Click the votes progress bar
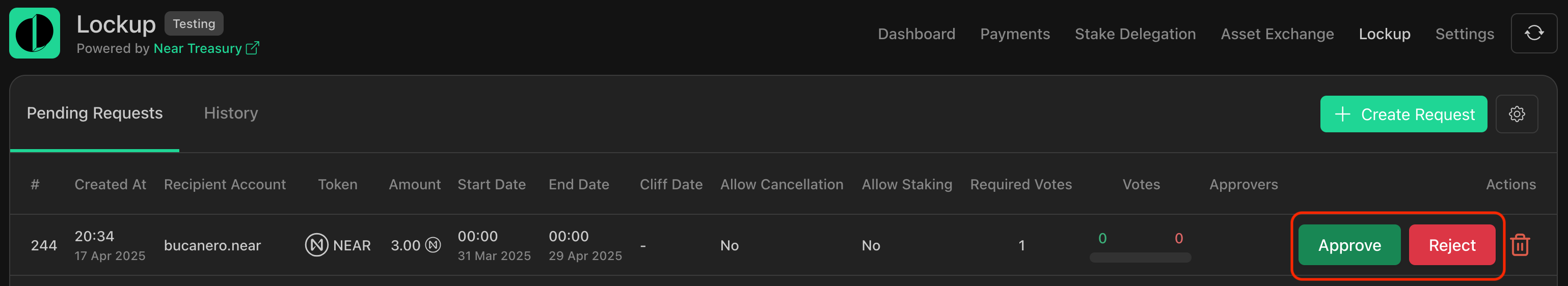The image size is (1568, 286). (1140, 258)
